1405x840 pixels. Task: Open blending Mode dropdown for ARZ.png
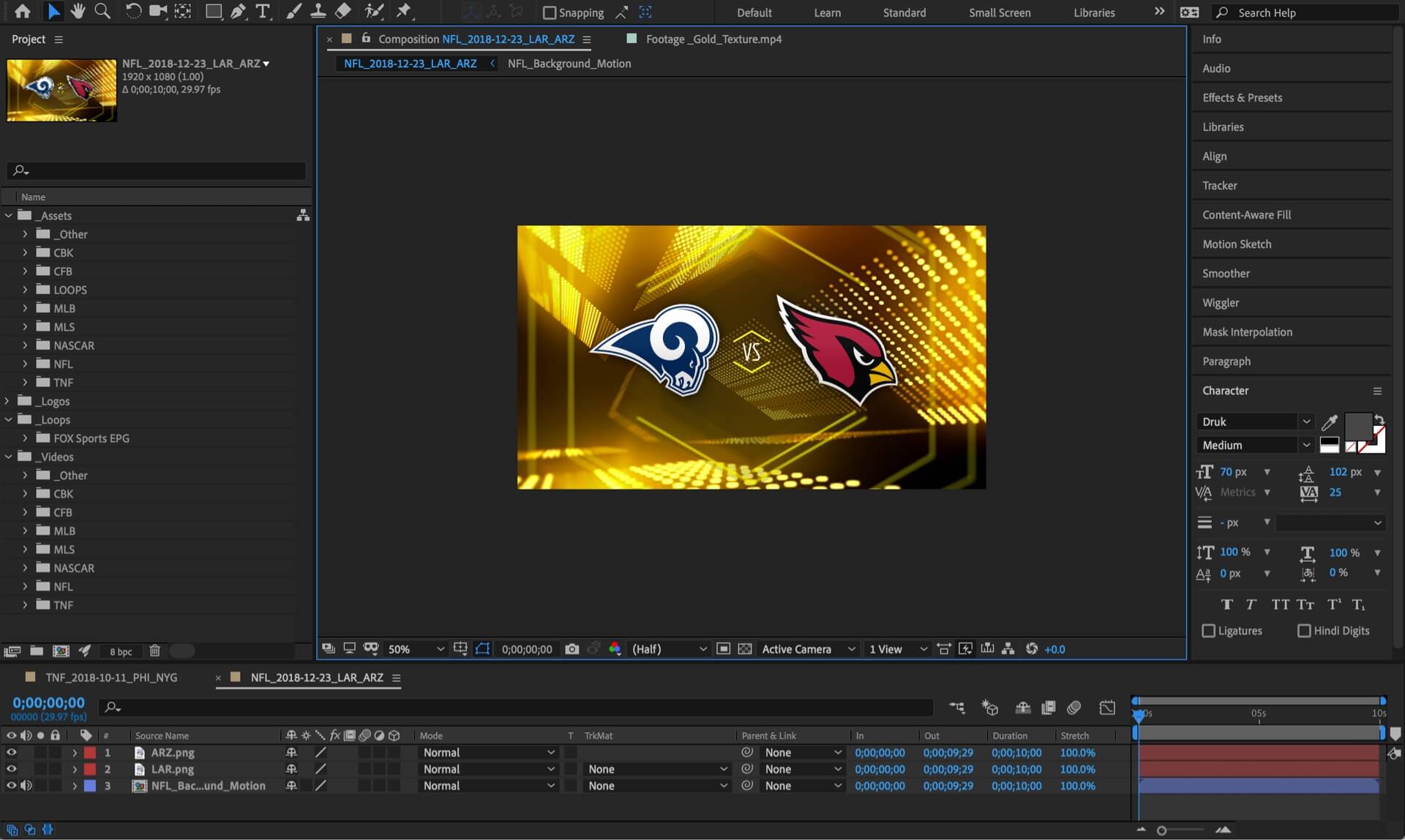click(489, 752)
